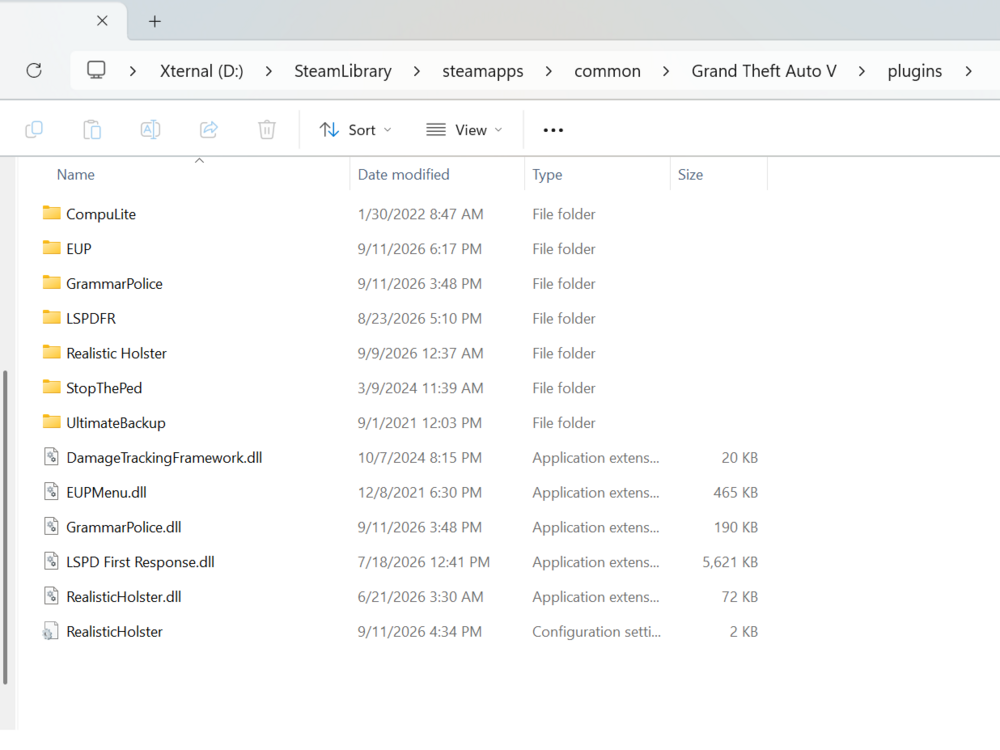The image size is (1000, 750).
Task: Click the EUP folder icon
Action: point(52,247)
